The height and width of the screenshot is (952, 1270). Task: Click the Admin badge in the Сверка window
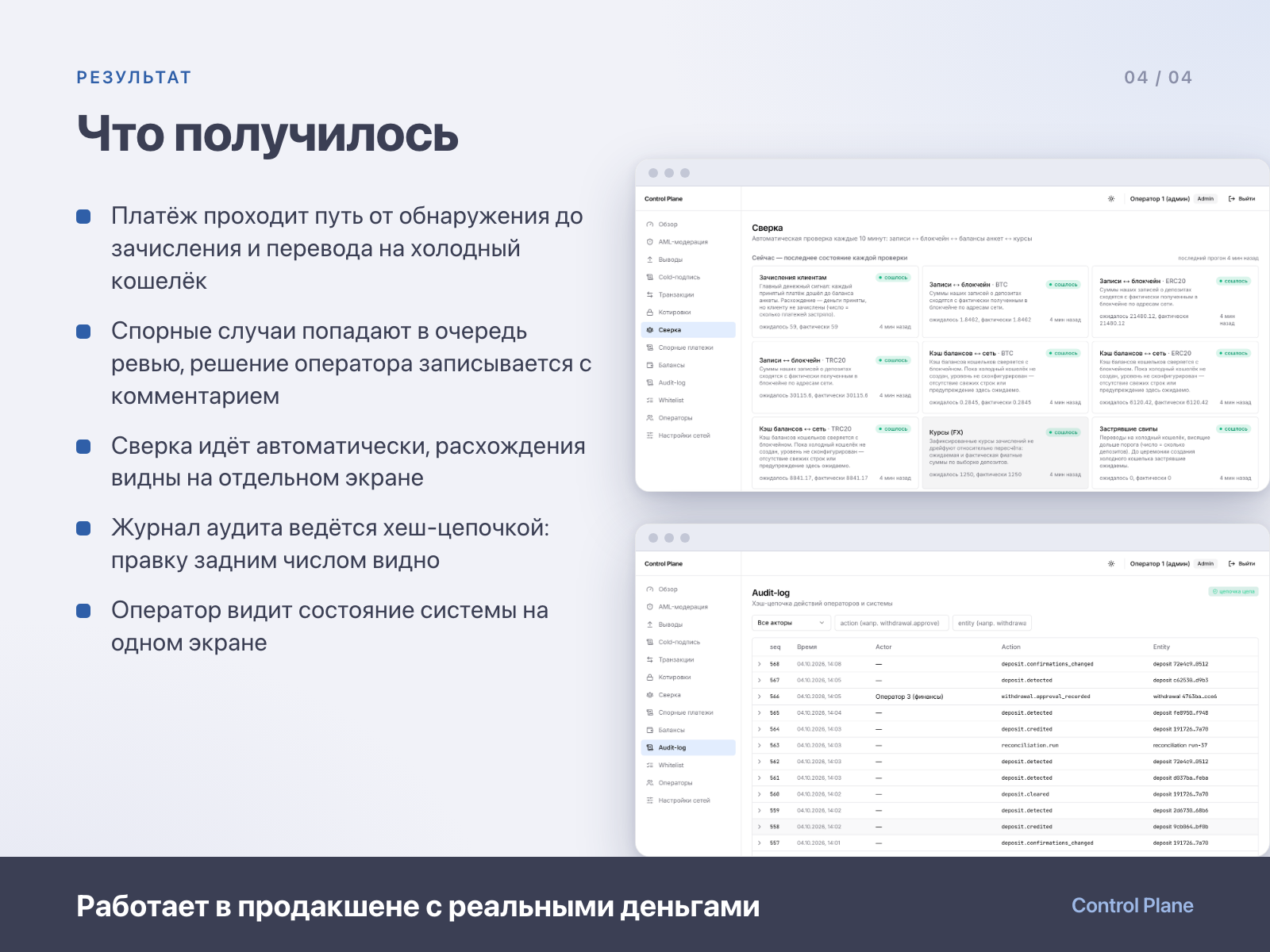1206,199
